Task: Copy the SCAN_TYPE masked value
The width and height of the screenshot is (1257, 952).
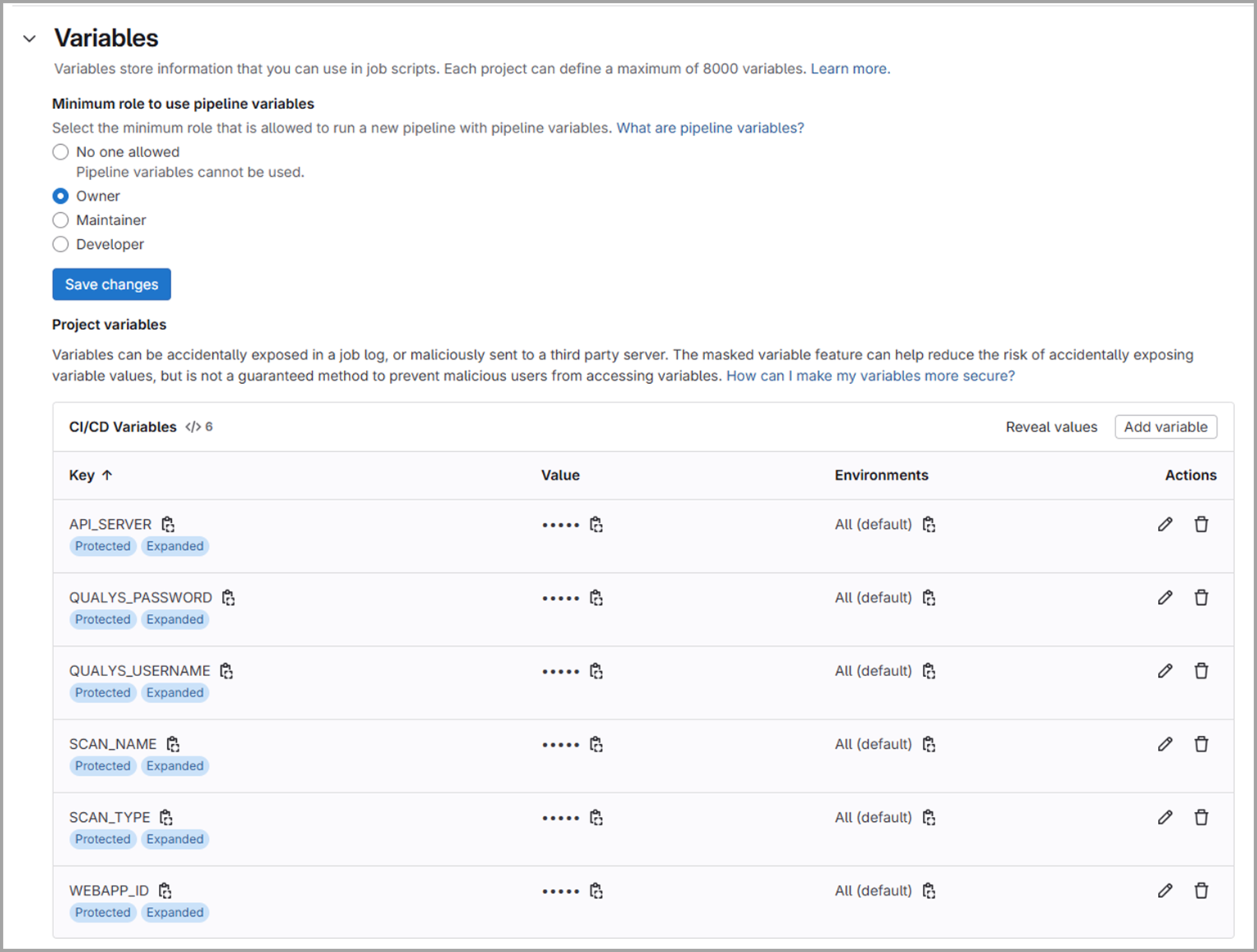Action: click(x=596, y=818)
